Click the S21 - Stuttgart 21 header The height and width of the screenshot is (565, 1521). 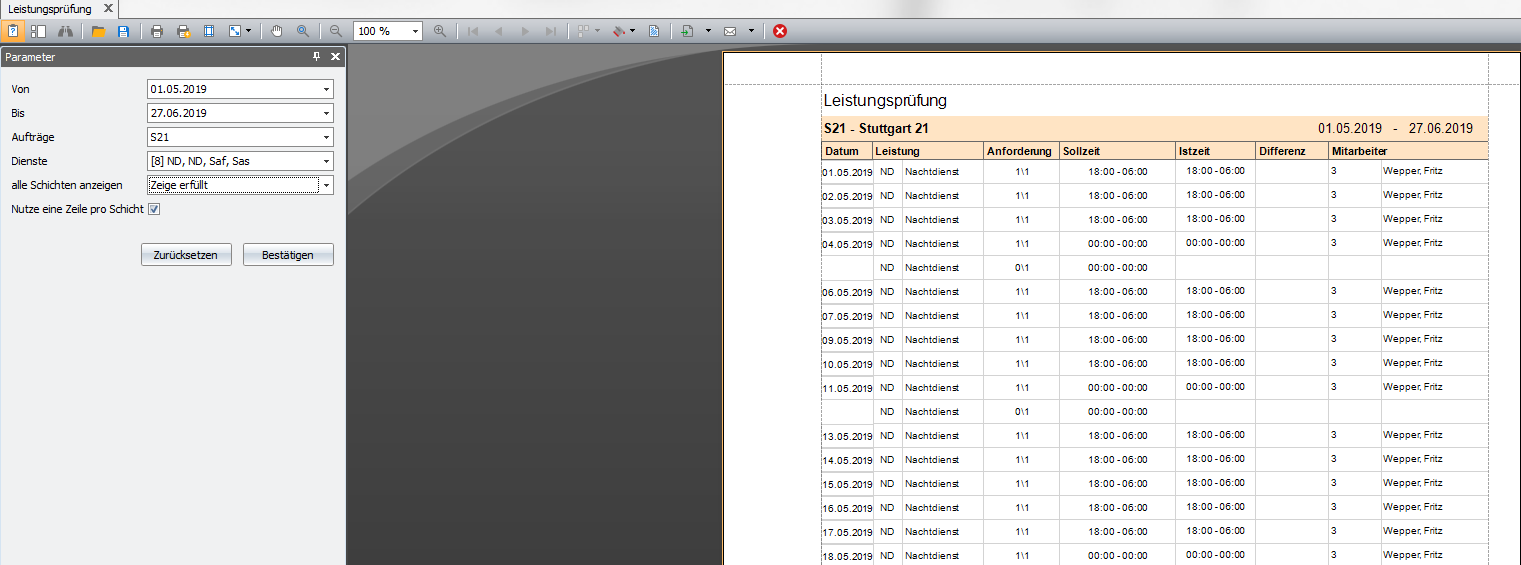coord(876,128)
